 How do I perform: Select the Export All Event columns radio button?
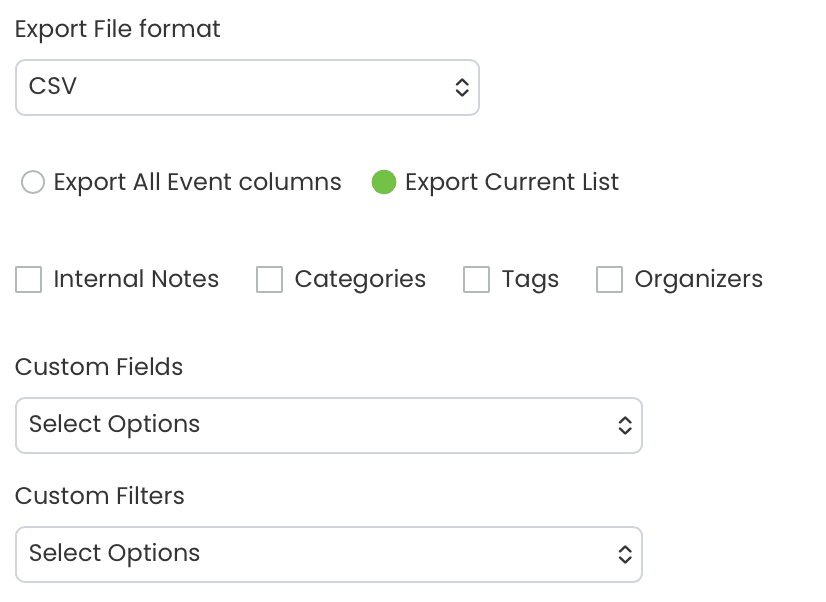(x=33, y=183)
